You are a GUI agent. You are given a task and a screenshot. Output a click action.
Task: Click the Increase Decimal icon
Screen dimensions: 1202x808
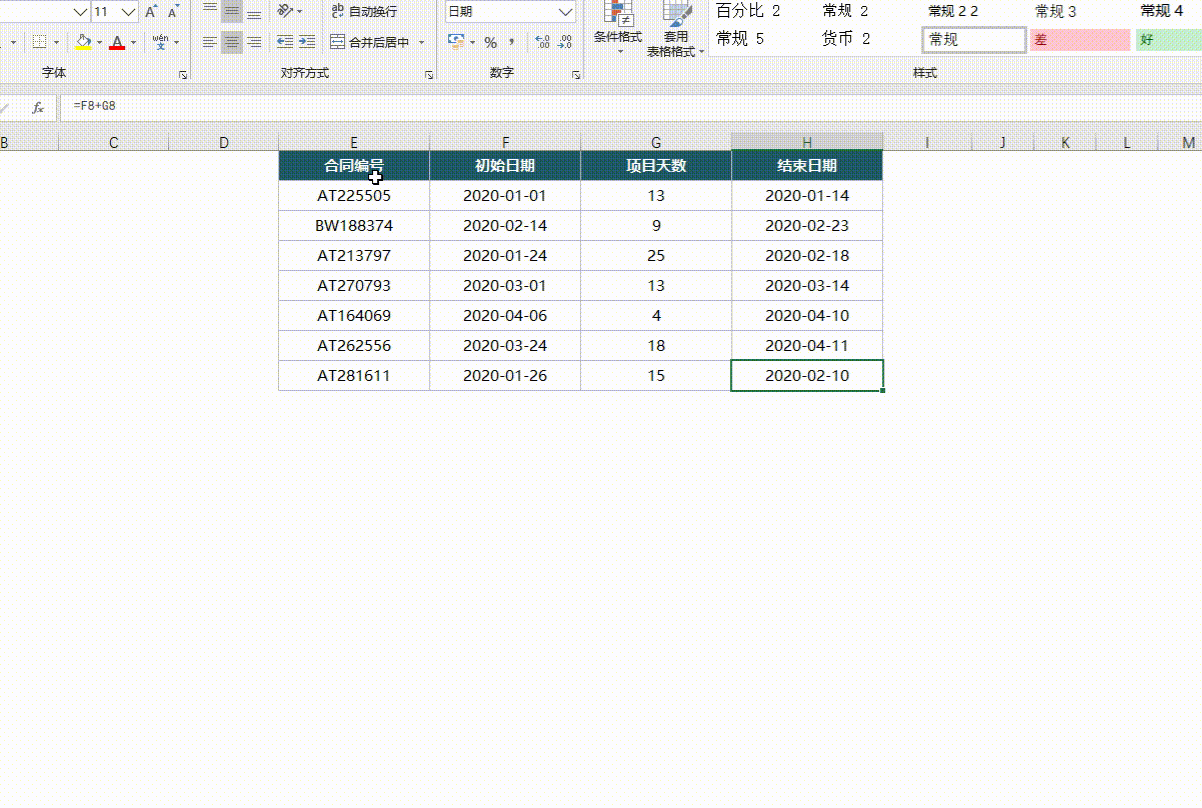[x=542, y=42]
